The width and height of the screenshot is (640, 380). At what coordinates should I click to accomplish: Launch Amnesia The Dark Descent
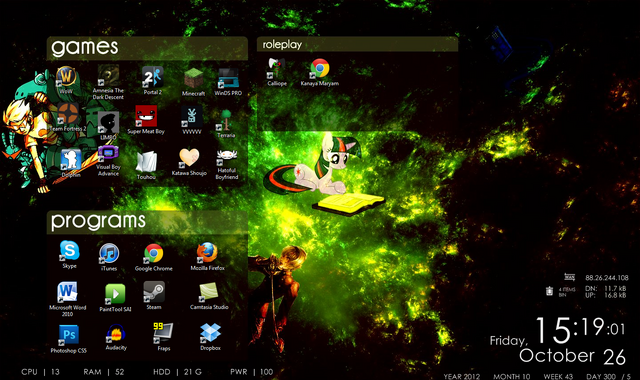108,82
